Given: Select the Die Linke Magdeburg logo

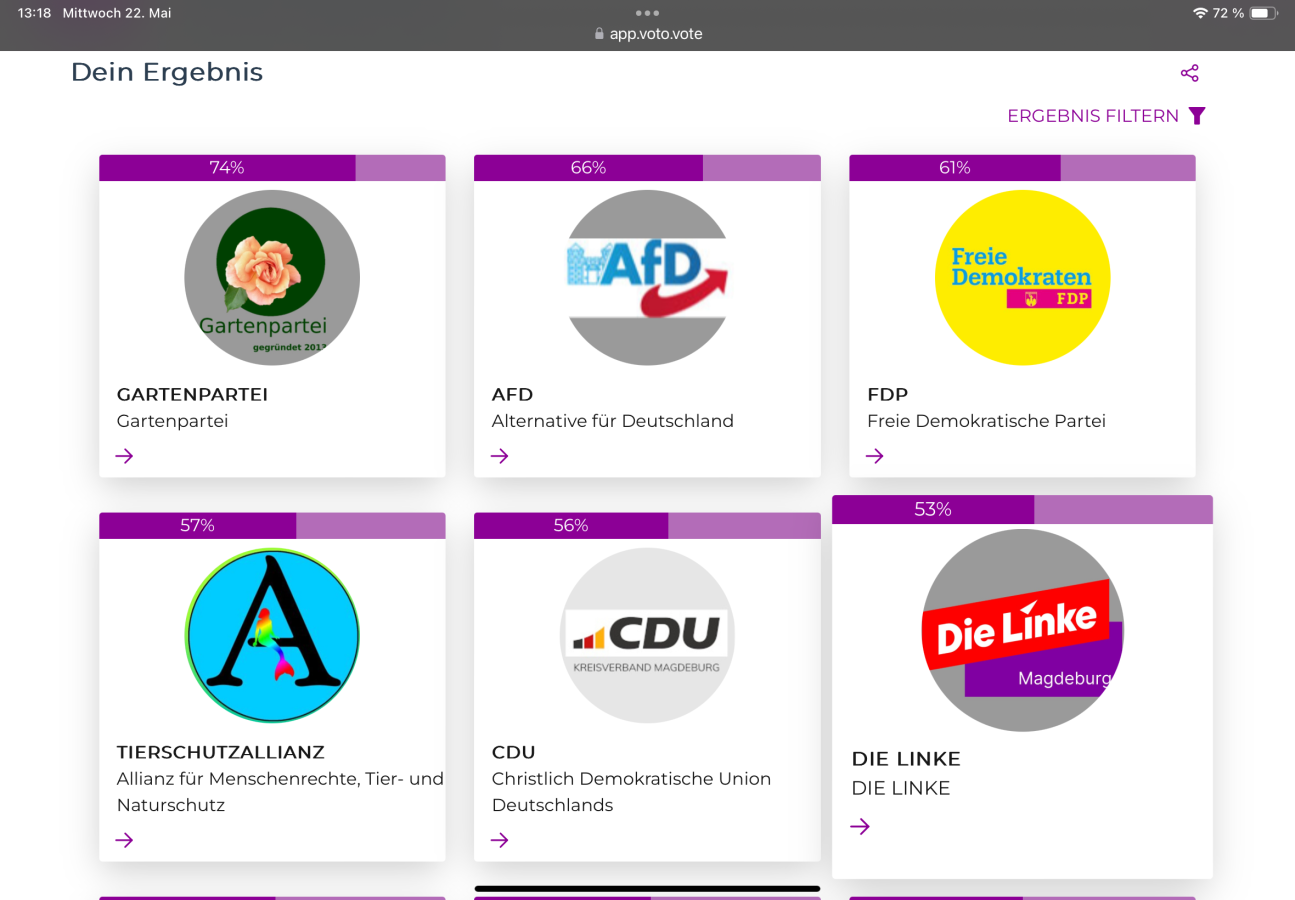Looking at the screenshot, I should (1022, 629).
